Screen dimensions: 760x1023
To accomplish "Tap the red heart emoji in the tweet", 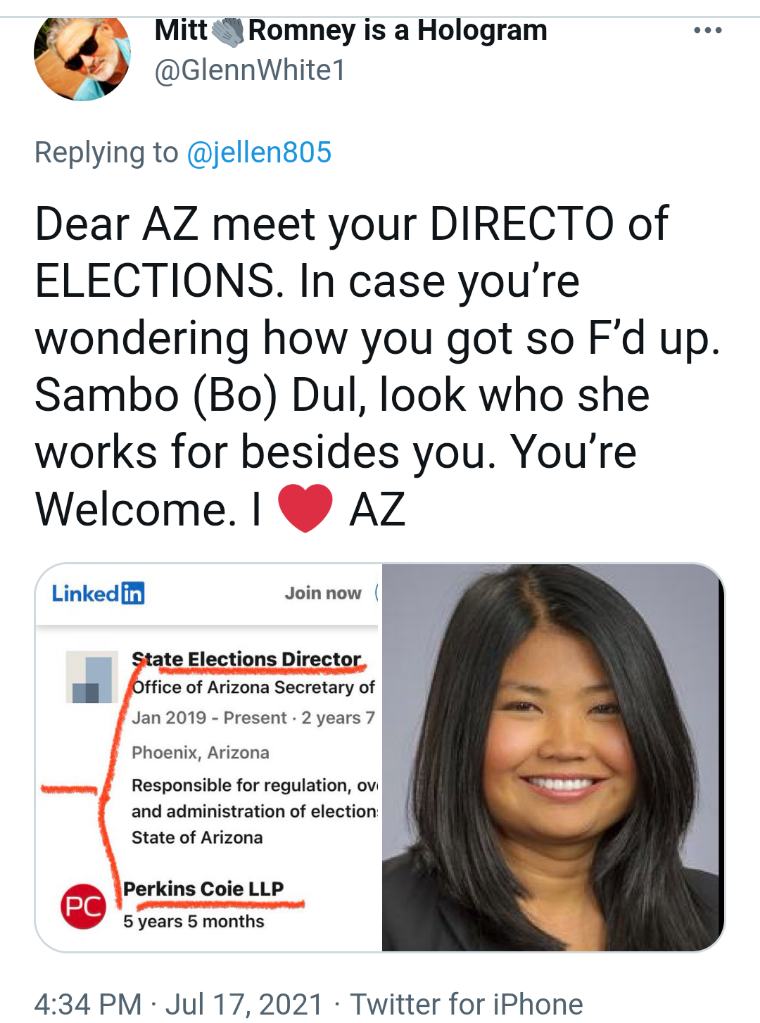I will click(x=305, y=509).
